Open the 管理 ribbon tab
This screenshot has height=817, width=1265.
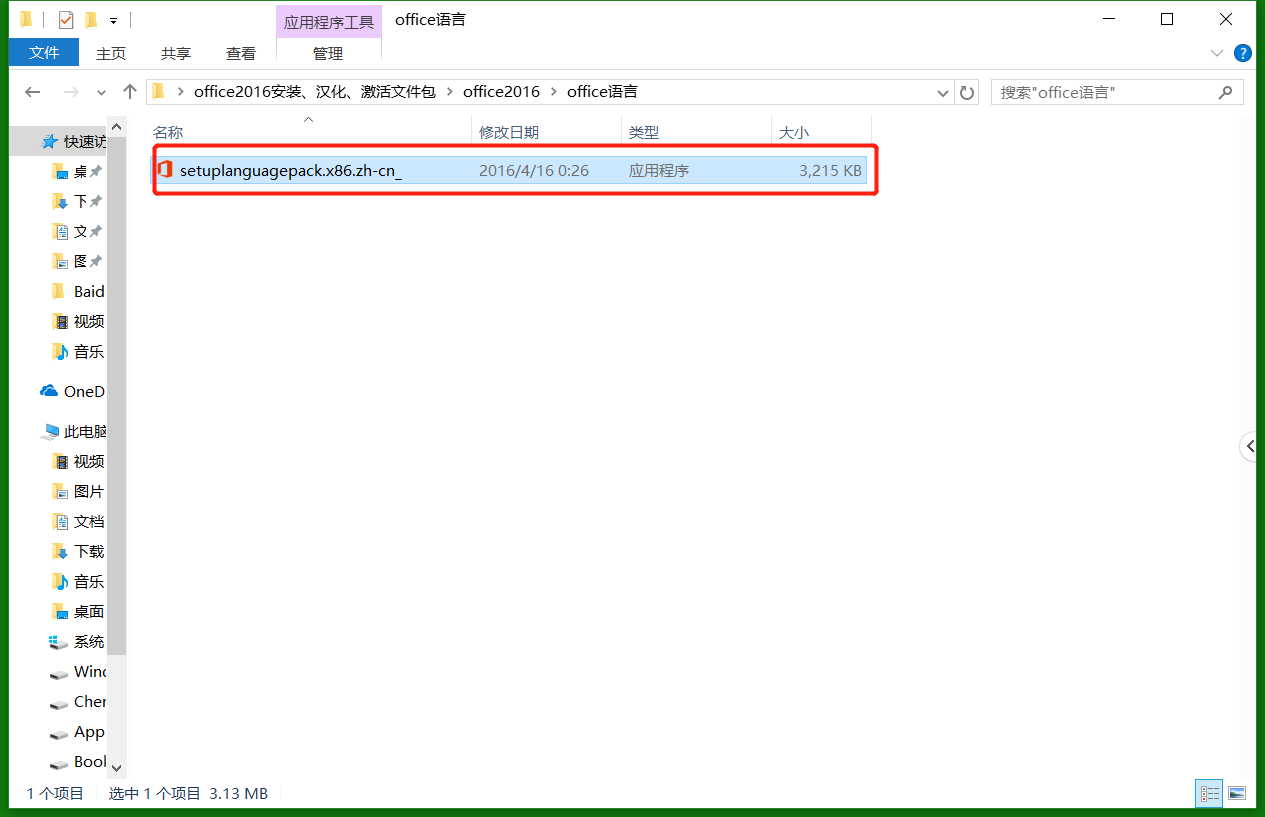pyautogui.click(x=328, y=53)
